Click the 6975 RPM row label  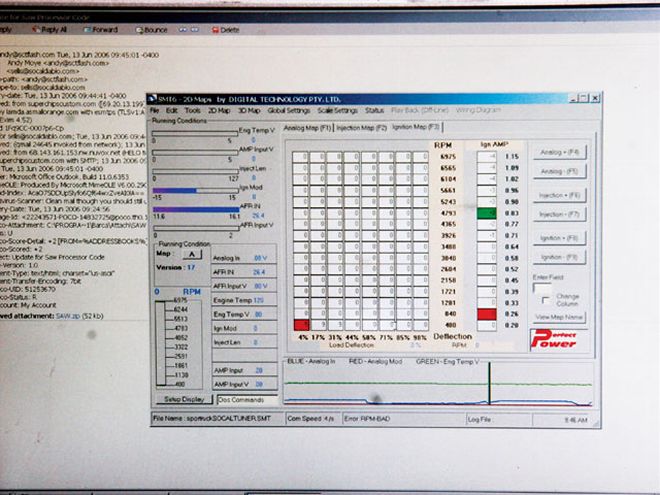click(448, 157)
